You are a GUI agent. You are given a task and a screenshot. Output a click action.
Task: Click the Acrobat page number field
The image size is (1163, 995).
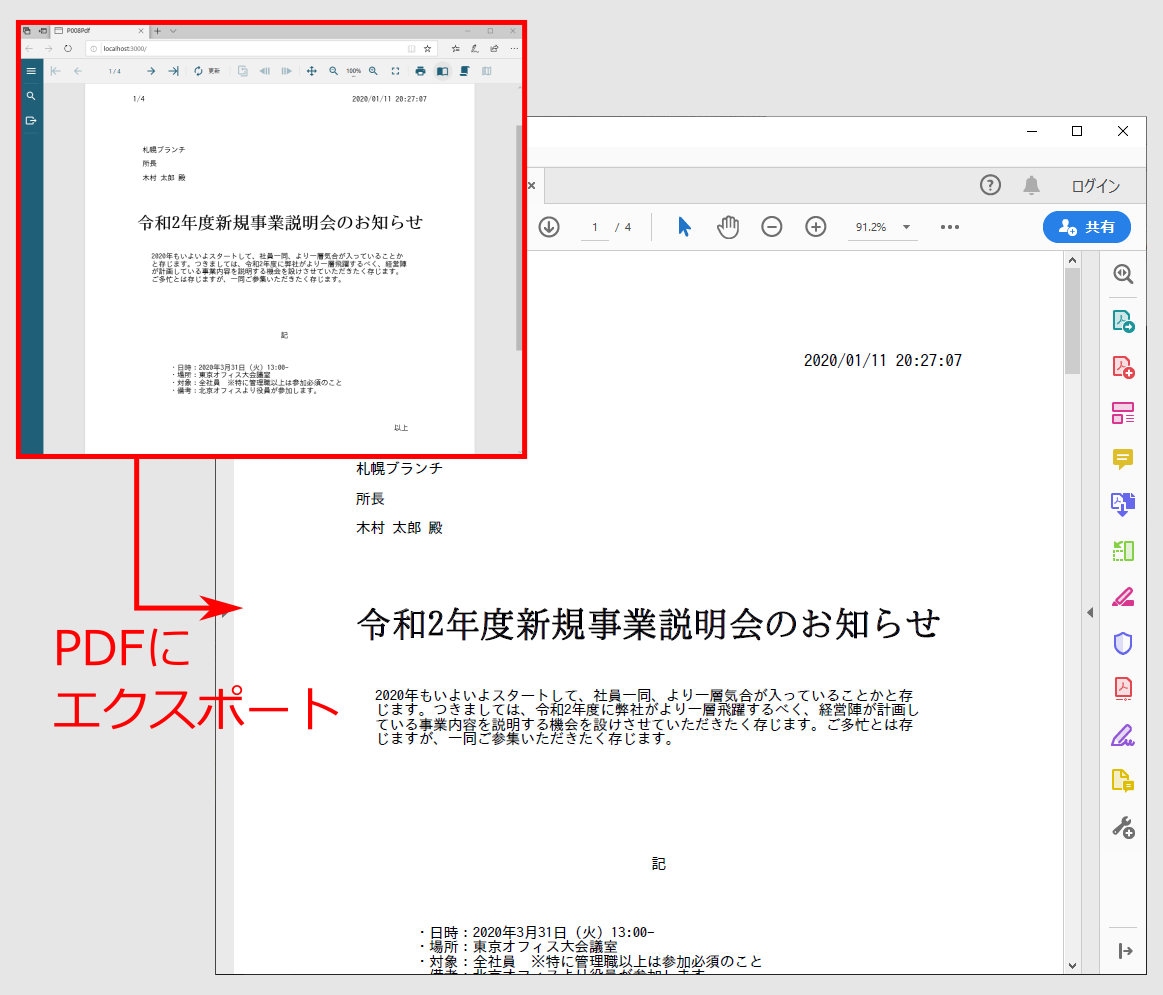pyautogui.click(x=595, y=227)
